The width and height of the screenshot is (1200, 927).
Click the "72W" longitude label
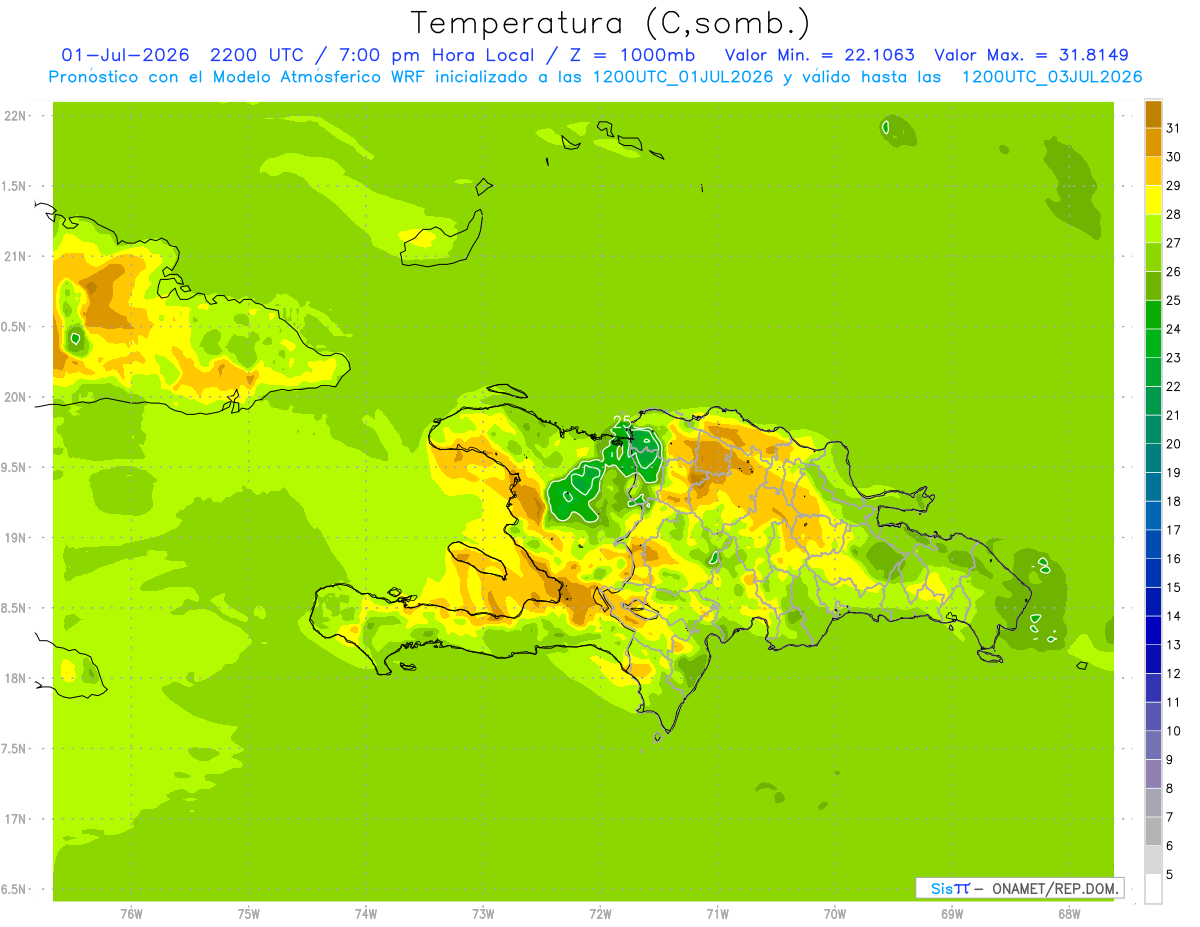(600, 914)
